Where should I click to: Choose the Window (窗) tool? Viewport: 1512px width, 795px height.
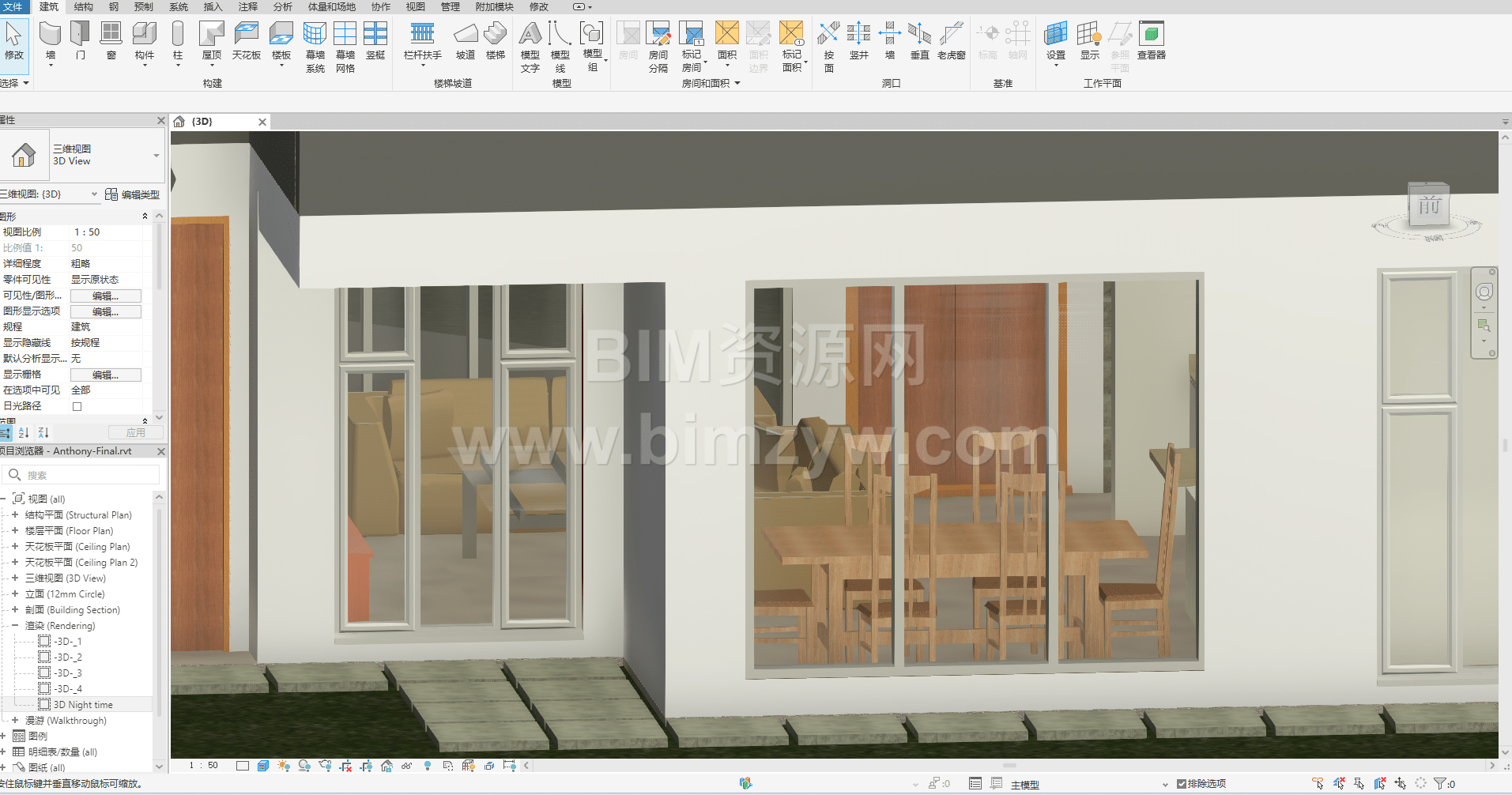point(111,41)
